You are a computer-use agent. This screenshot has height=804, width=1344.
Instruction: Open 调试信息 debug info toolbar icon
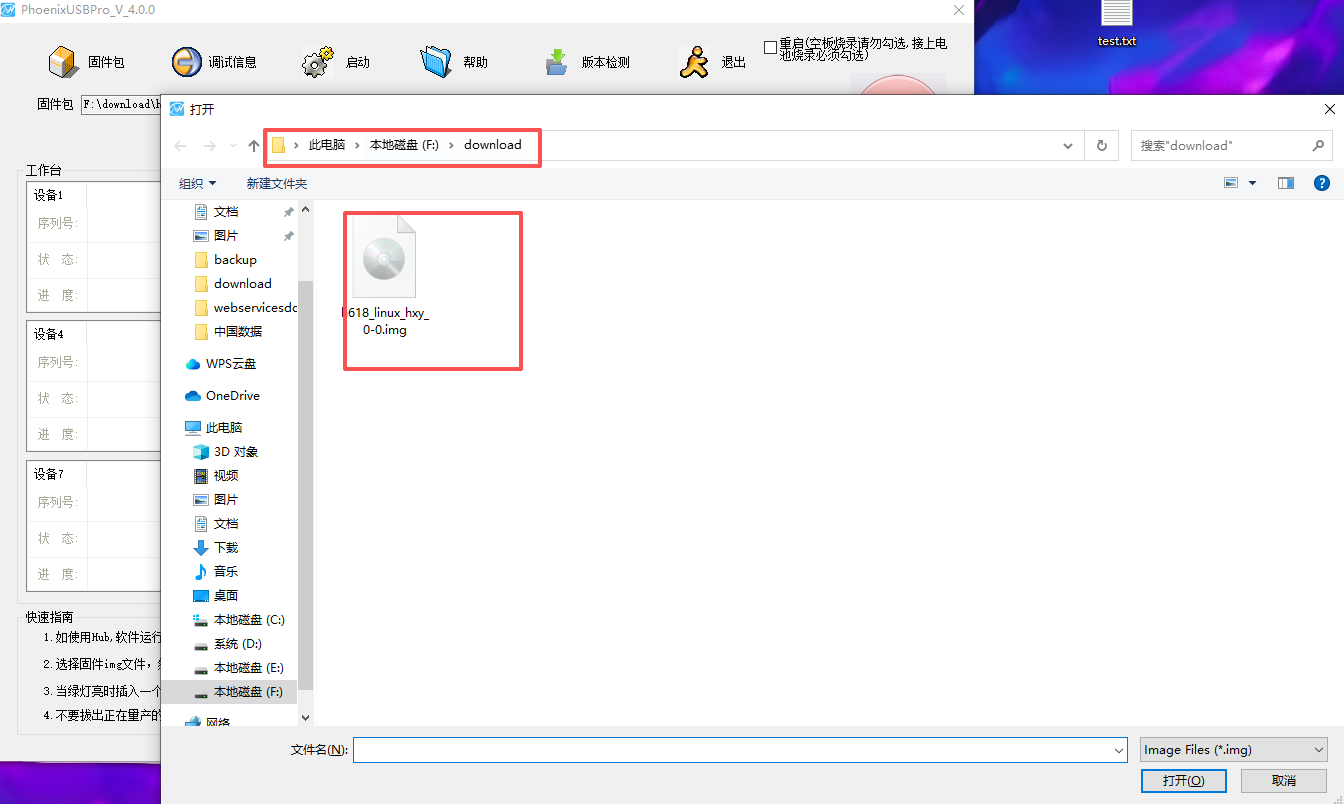(x=186, y=62)
